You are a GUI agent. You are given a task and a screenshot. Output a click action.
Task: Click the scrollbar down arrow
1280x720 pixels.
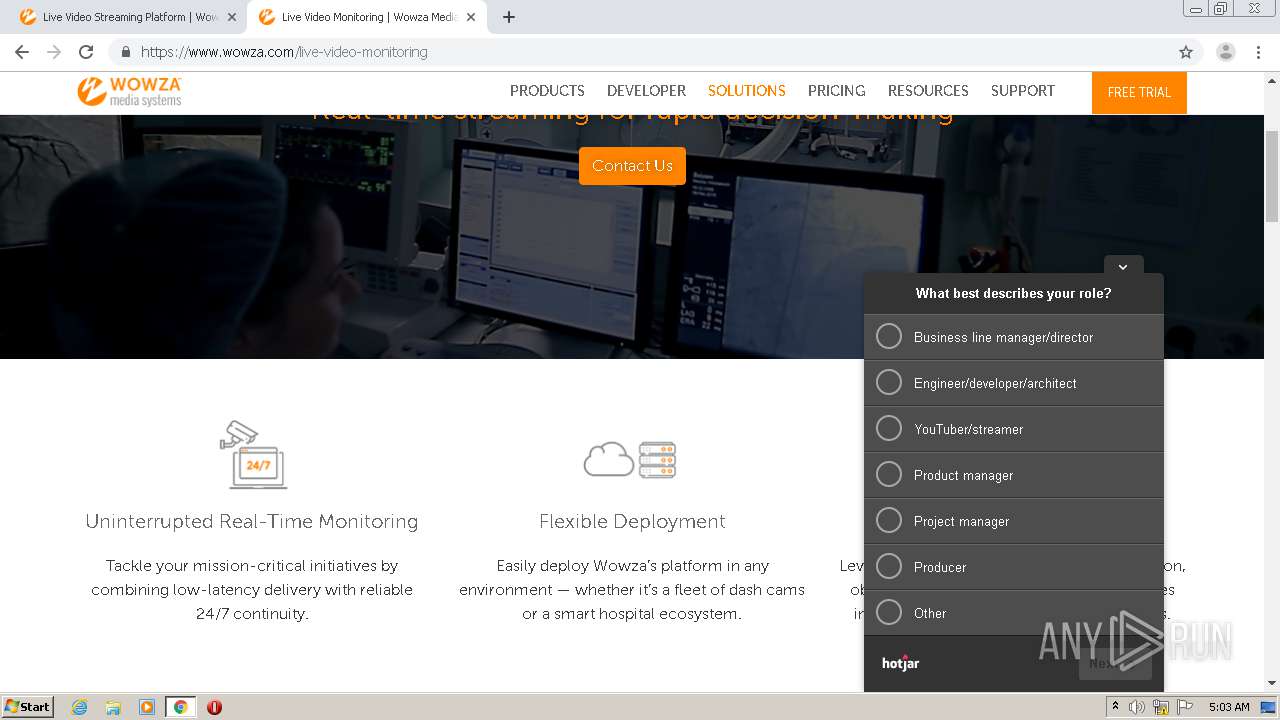[x=1272, y=683]
